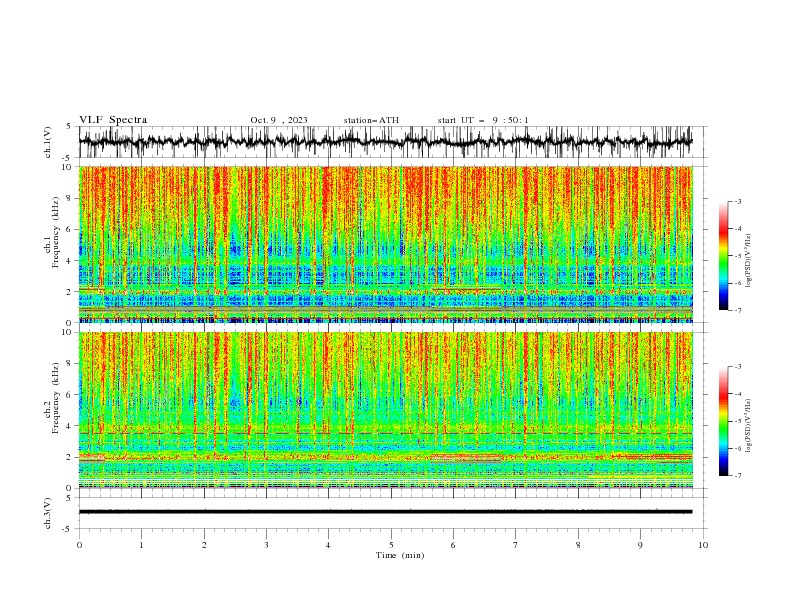Click the "-3" tick on ch.2 colorbar
This screenshot has height=612, width=792.
pyautogui.click(x=737, y=367)
